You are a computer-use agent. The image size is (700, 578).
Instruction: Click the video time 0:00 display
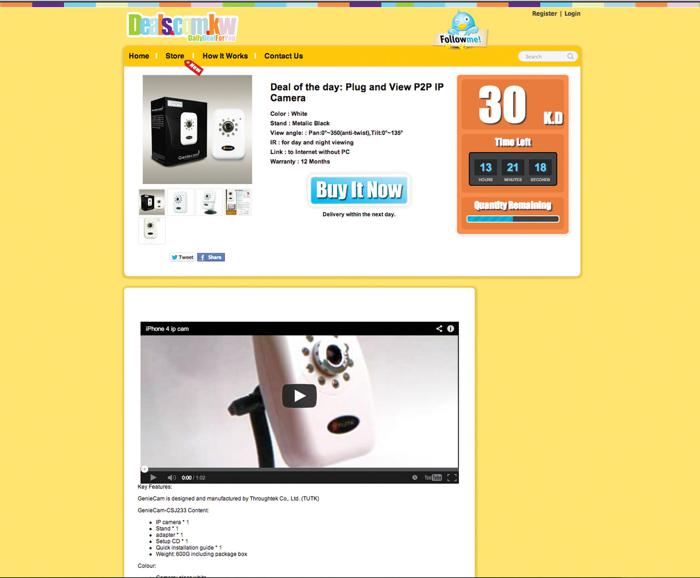click(187, 478)
